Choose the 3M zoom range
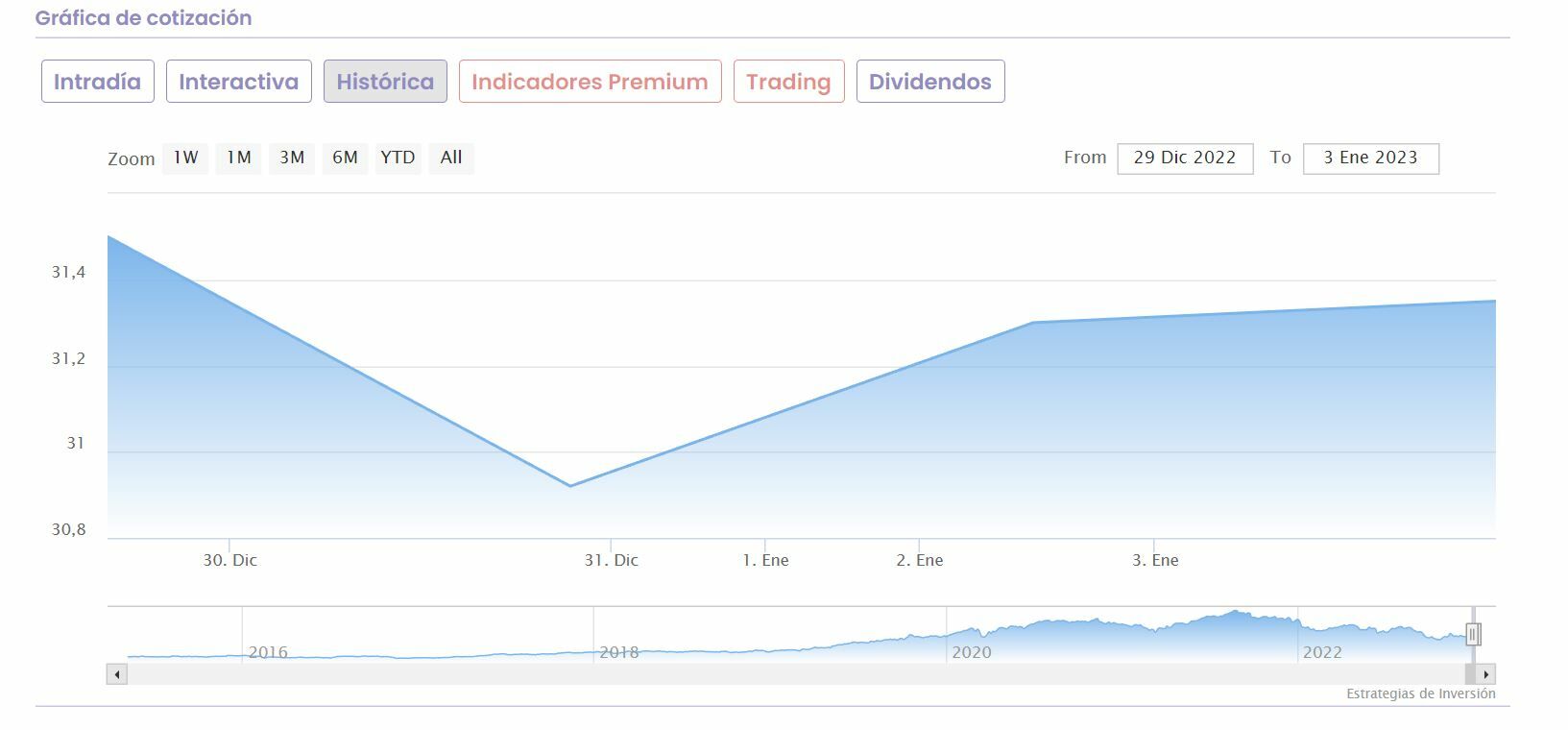The width and height of the screenshot is (1568, 730). 292,158
